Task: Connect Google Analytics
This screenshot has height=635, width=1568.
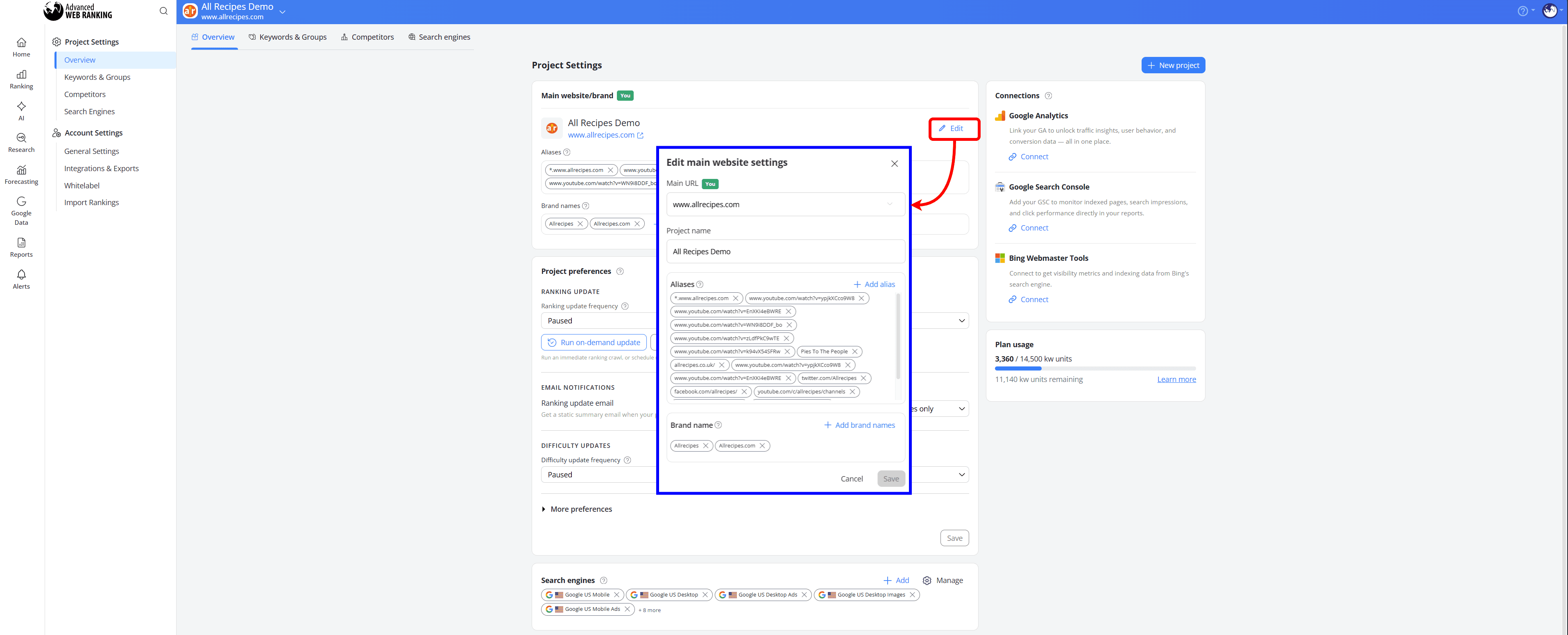Action: (1028, 157)
